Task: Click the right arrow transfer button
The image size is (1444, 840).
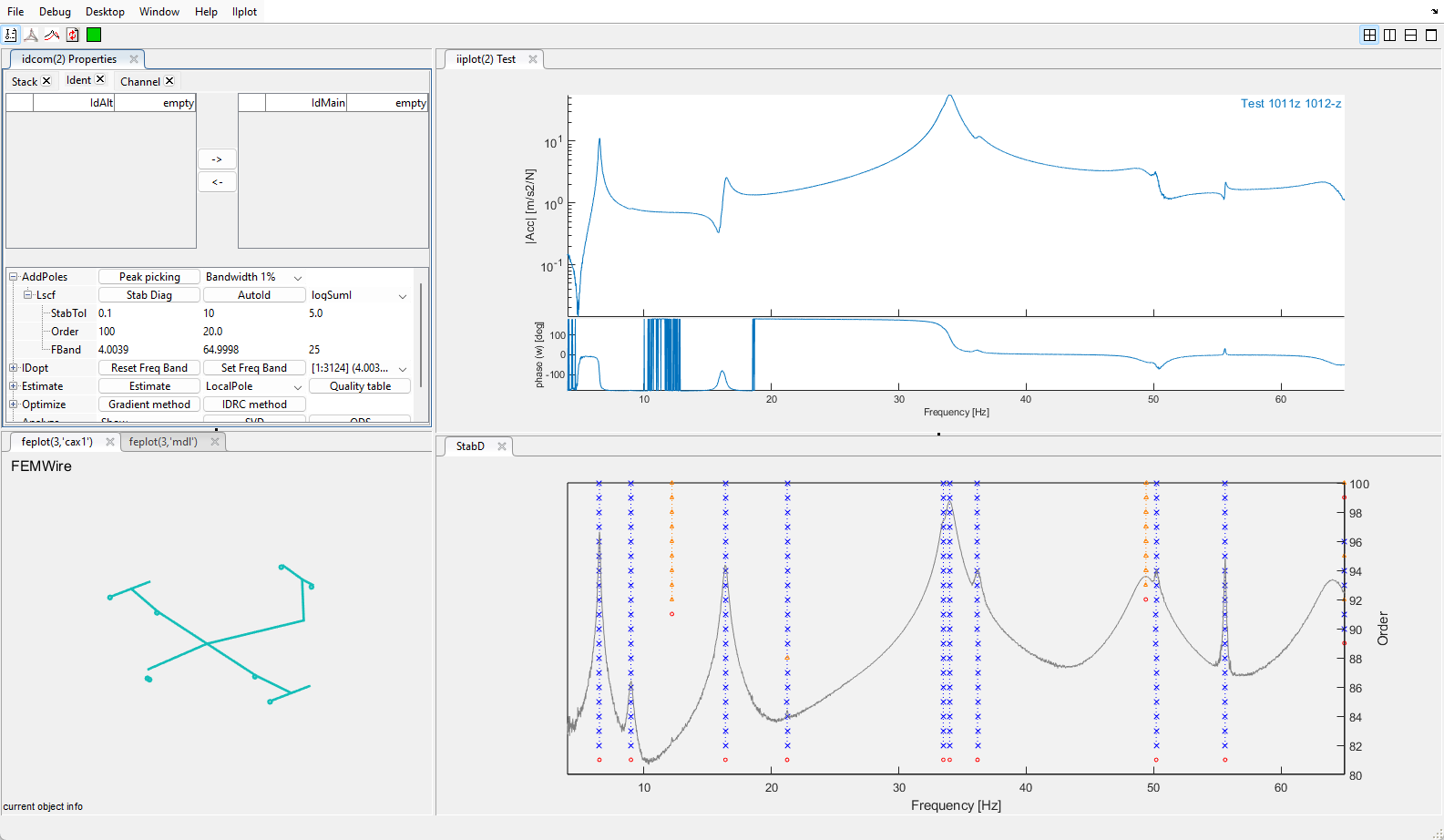Action: tap(217, 159)
